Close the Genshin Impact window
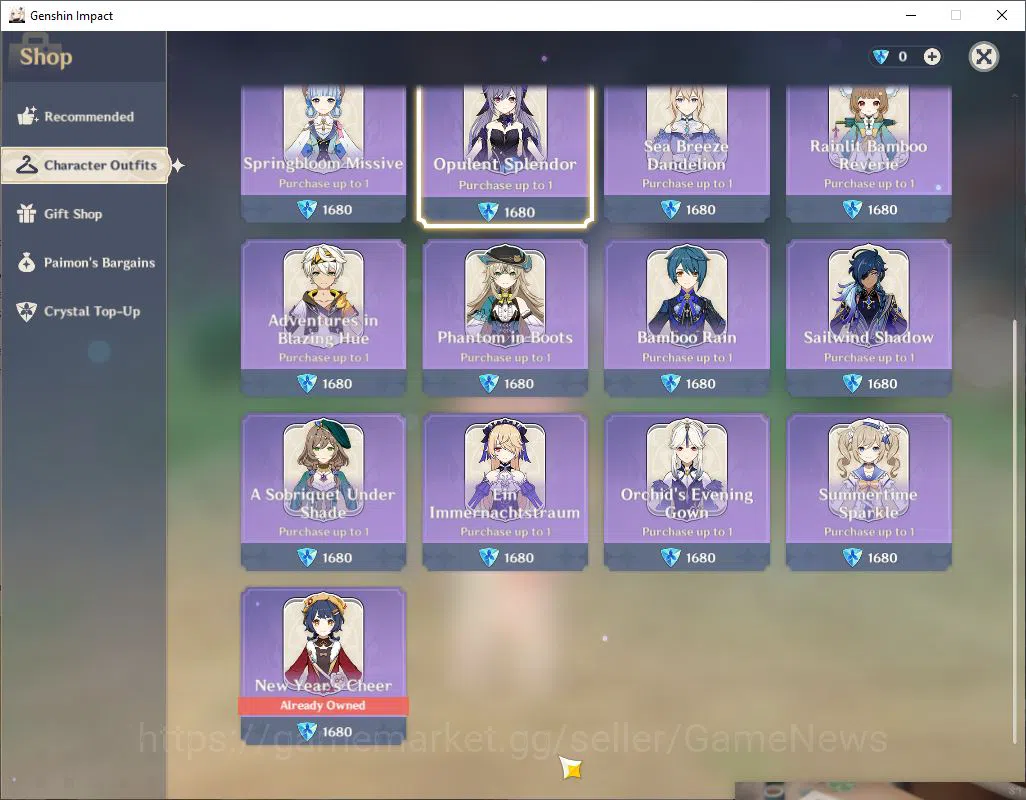1026x800 pixels. point(1002,15)
